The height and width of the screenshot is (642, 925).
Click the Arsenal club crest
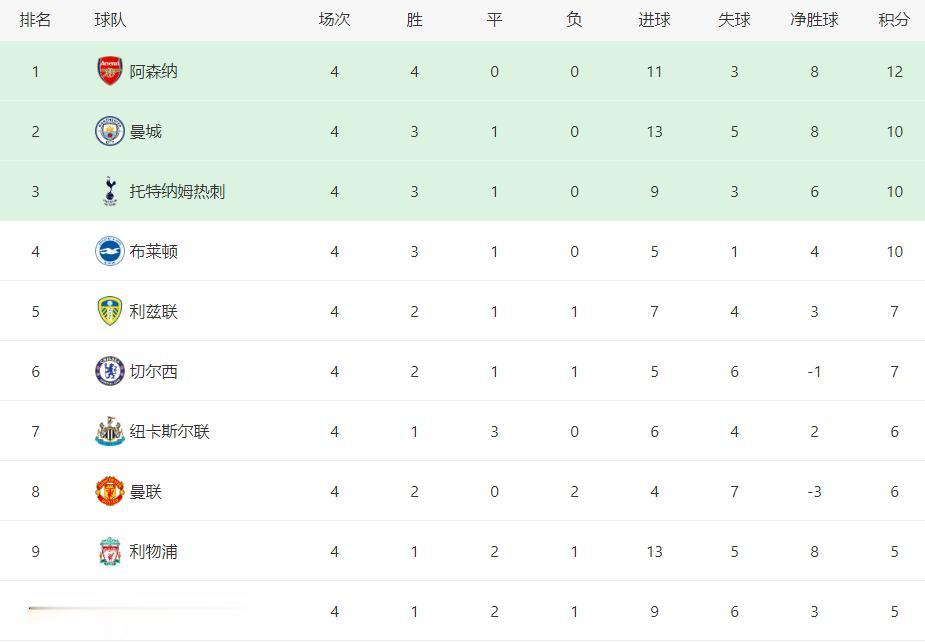click(110, 71)
